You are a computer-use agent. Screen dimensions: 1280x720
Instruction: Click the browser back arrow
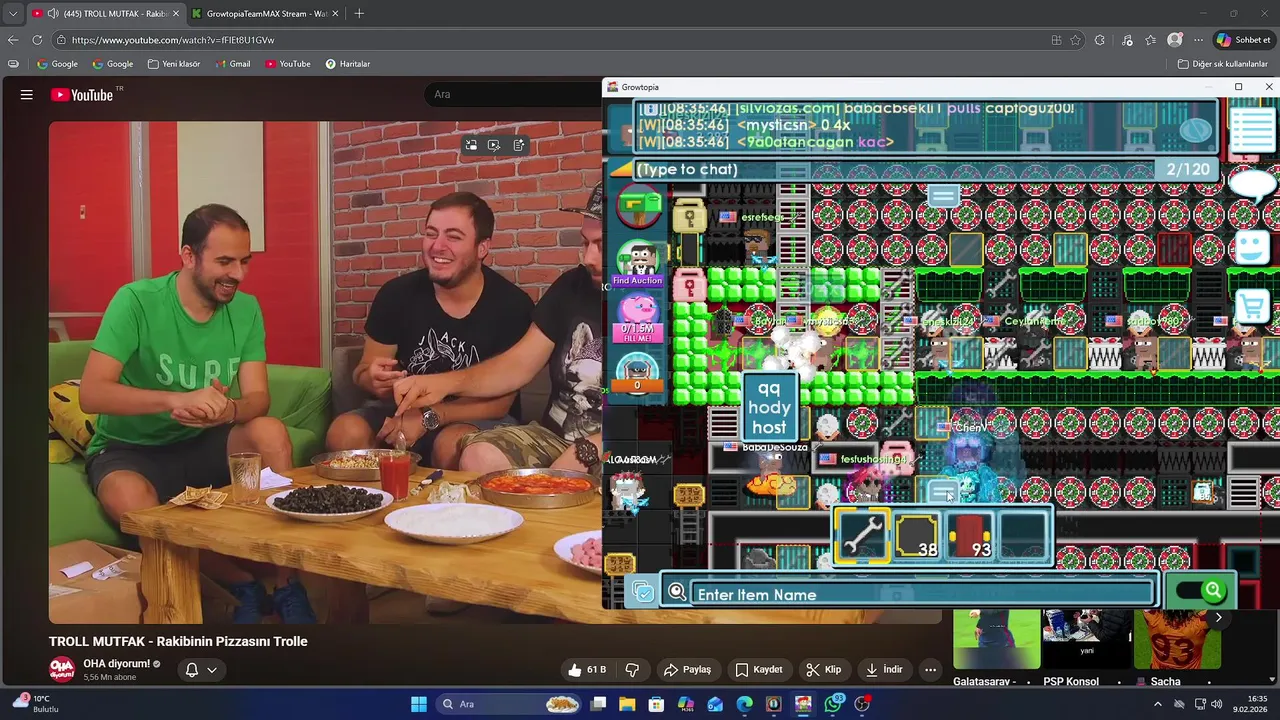[13, 40]
